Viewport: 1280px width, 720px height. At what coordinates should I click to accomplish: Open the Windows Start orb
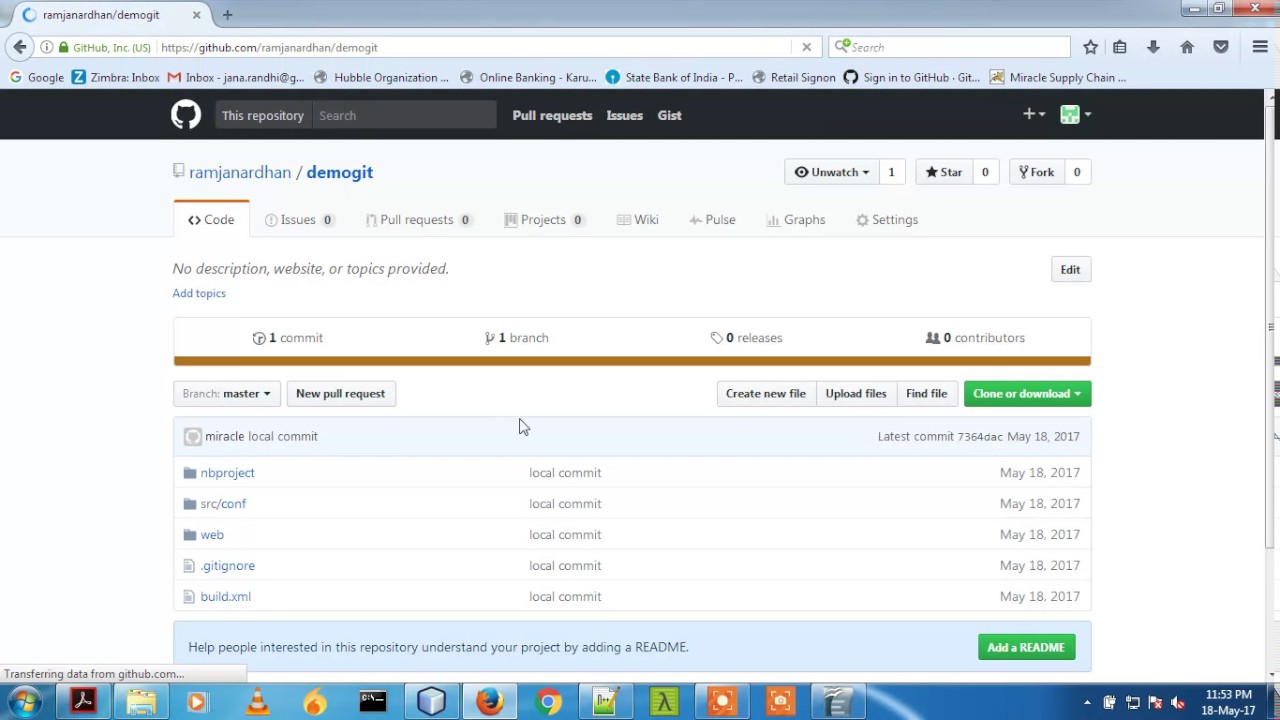(x=24, y=702)
